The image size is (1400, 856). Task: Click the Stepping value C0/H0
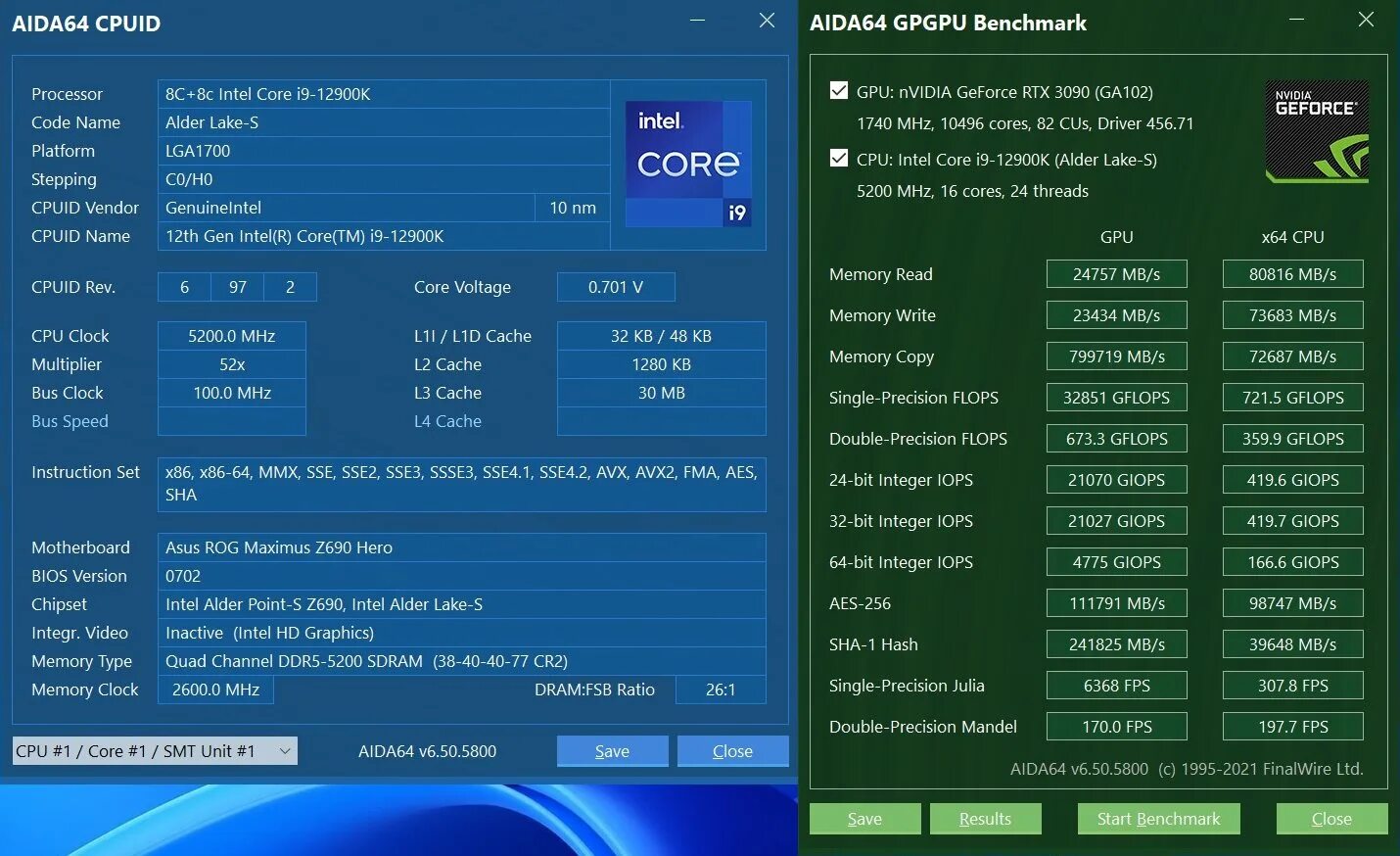[x=384, y=179]
